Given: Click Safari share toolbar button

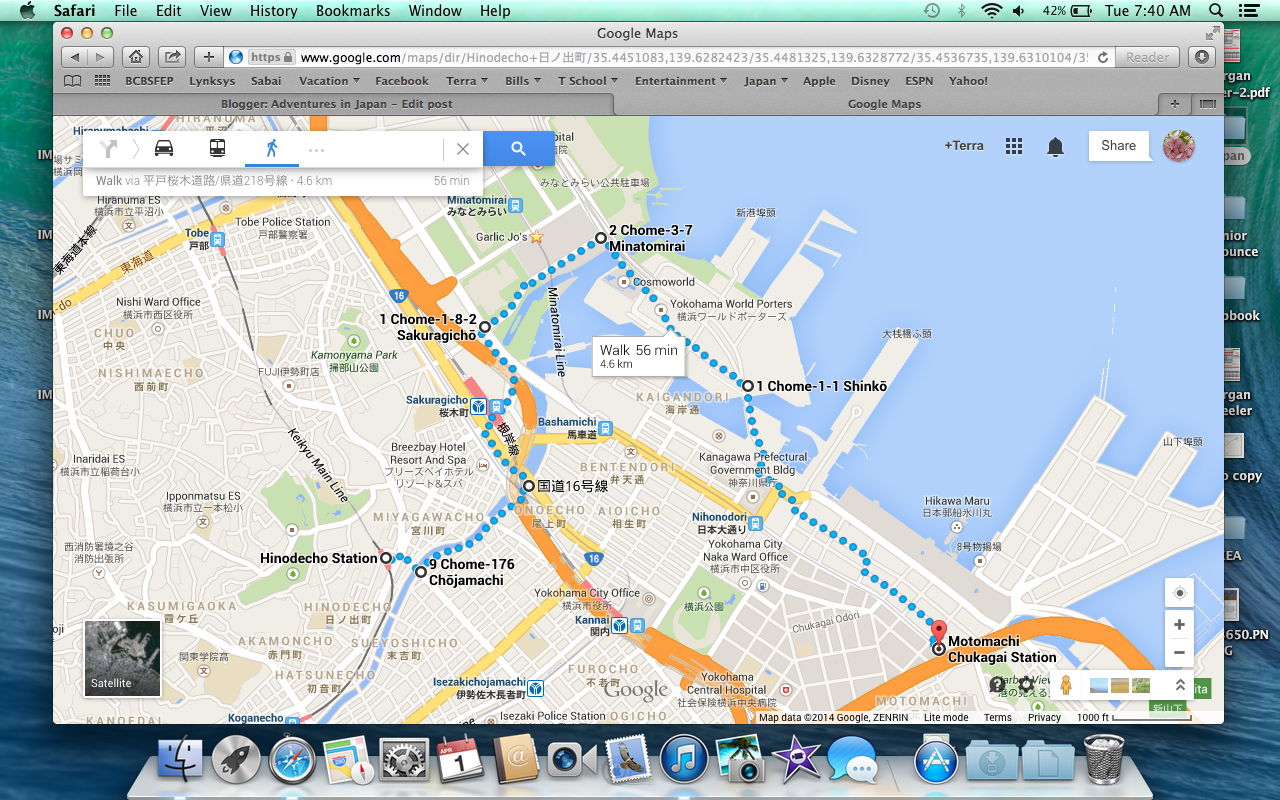Looking at the screenshot, I should [x=172, y=57].
